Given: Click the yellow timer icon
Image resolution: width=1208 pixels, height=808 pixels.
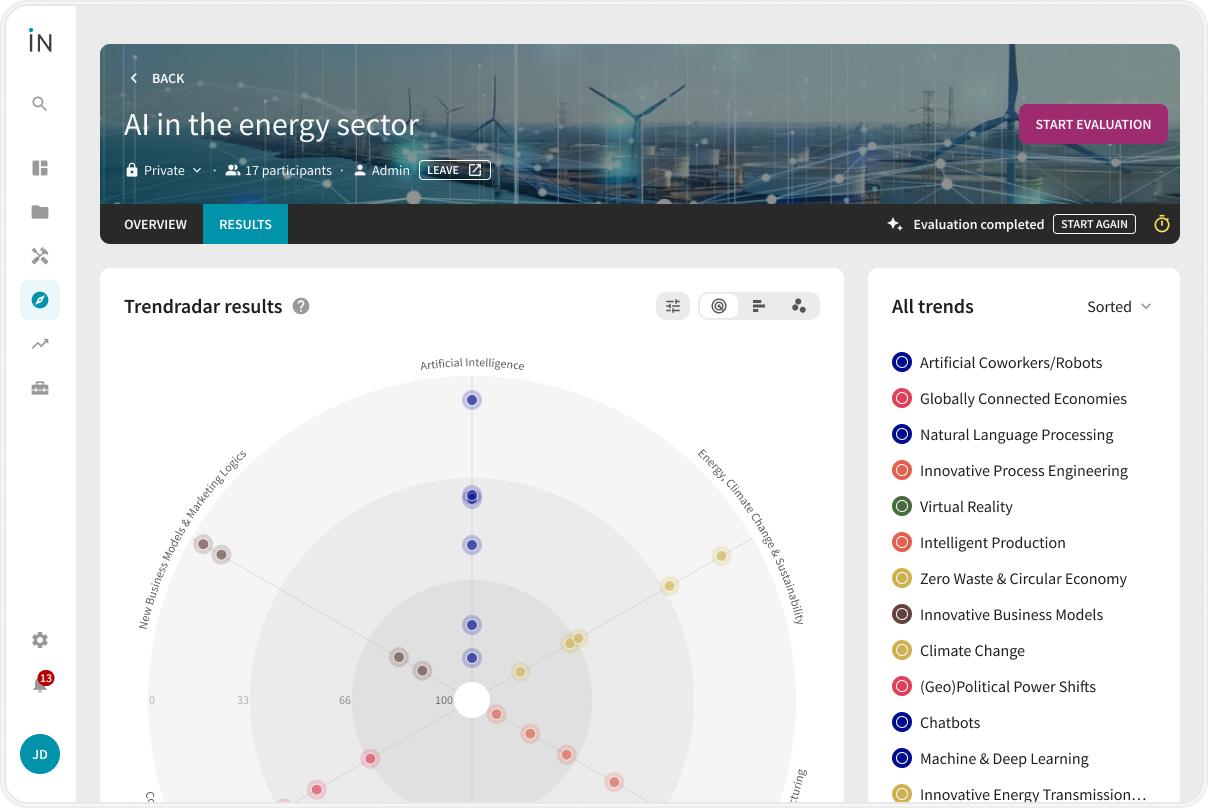Looking at the screenshot, I should click(x=1162, y=224).
